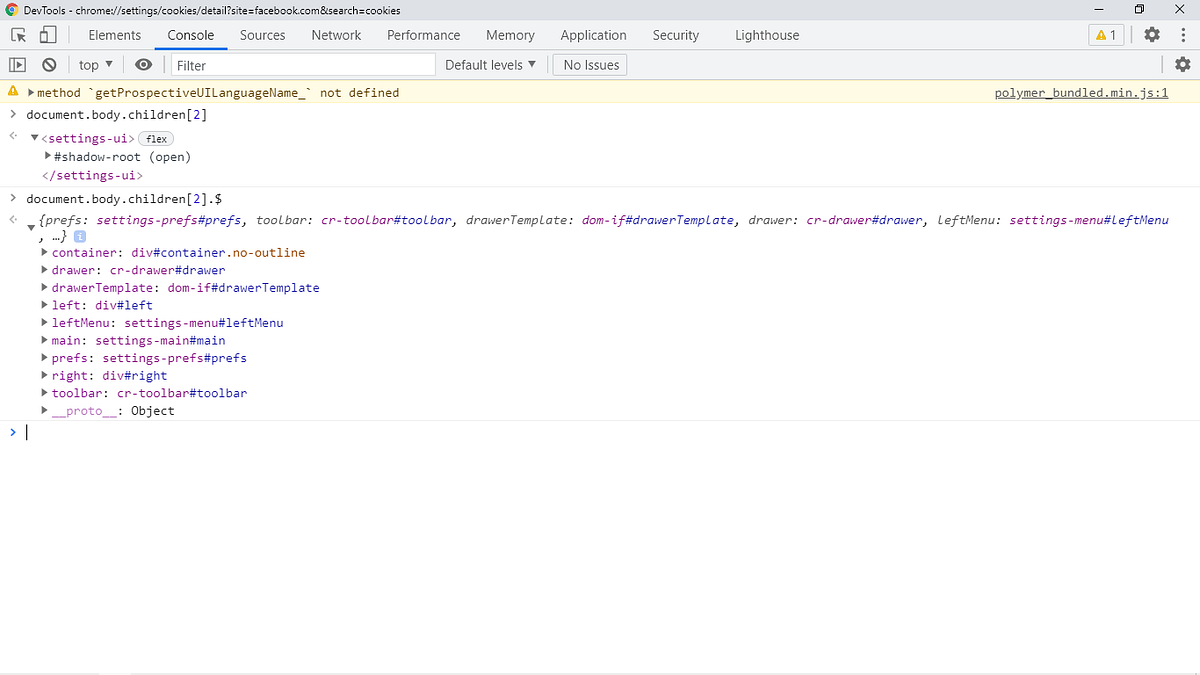Expand the drawer: cr-drawer#drawer property
1200x675 pixels.
tap(44, 269)
